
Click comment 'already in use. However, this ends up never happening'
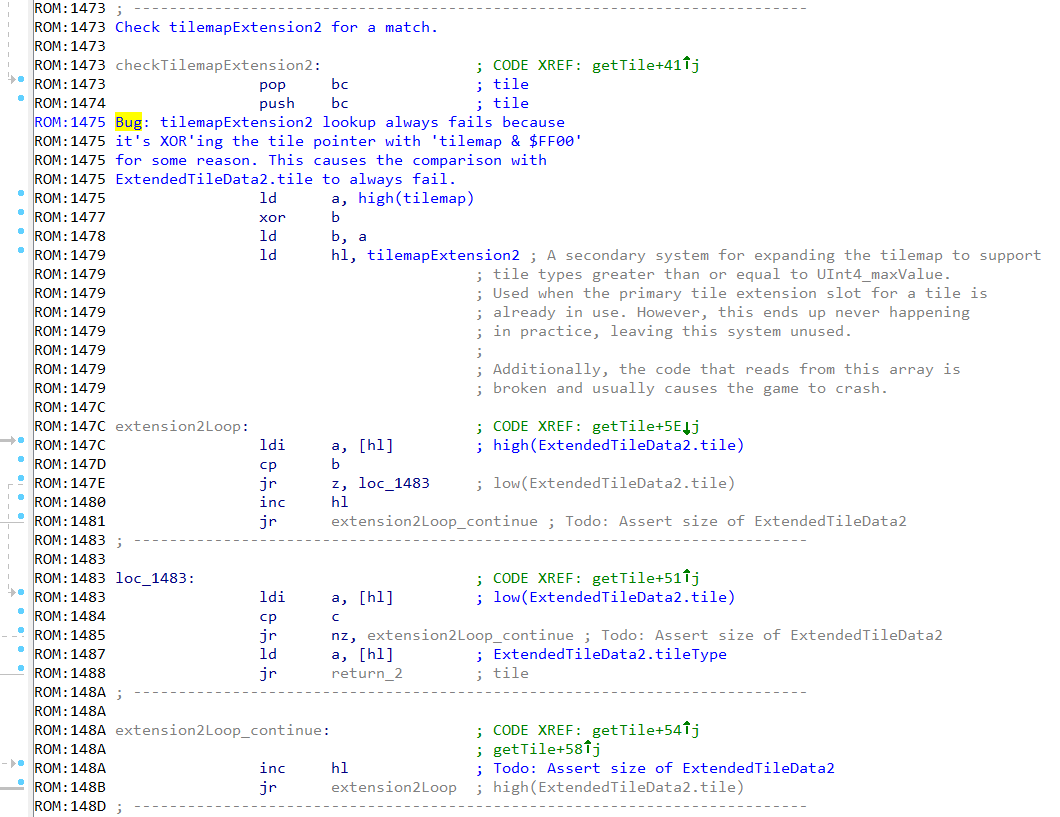coord(731,312)
